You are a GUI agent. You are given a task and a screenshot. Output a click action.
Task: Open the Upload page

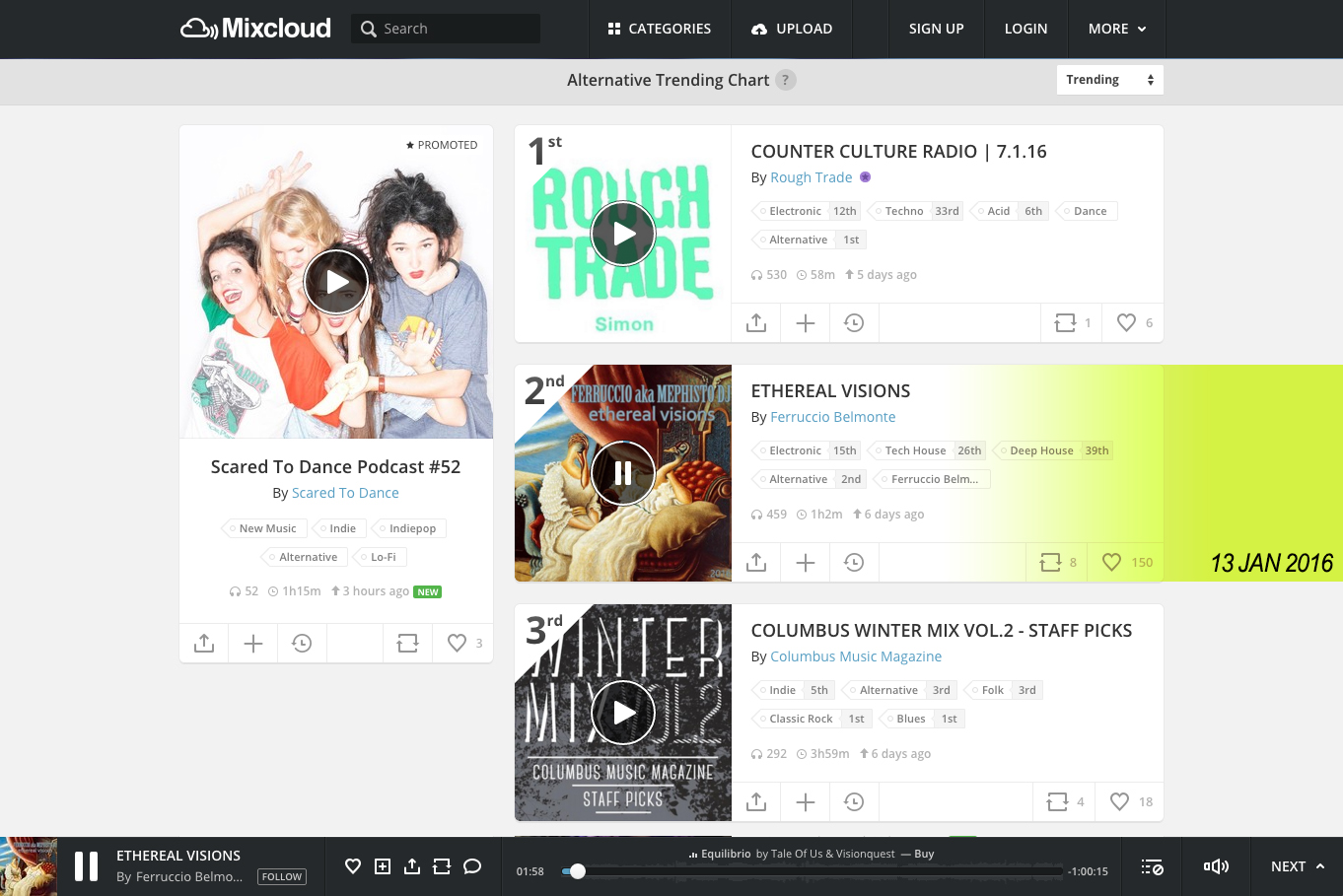tap(792, 29)
